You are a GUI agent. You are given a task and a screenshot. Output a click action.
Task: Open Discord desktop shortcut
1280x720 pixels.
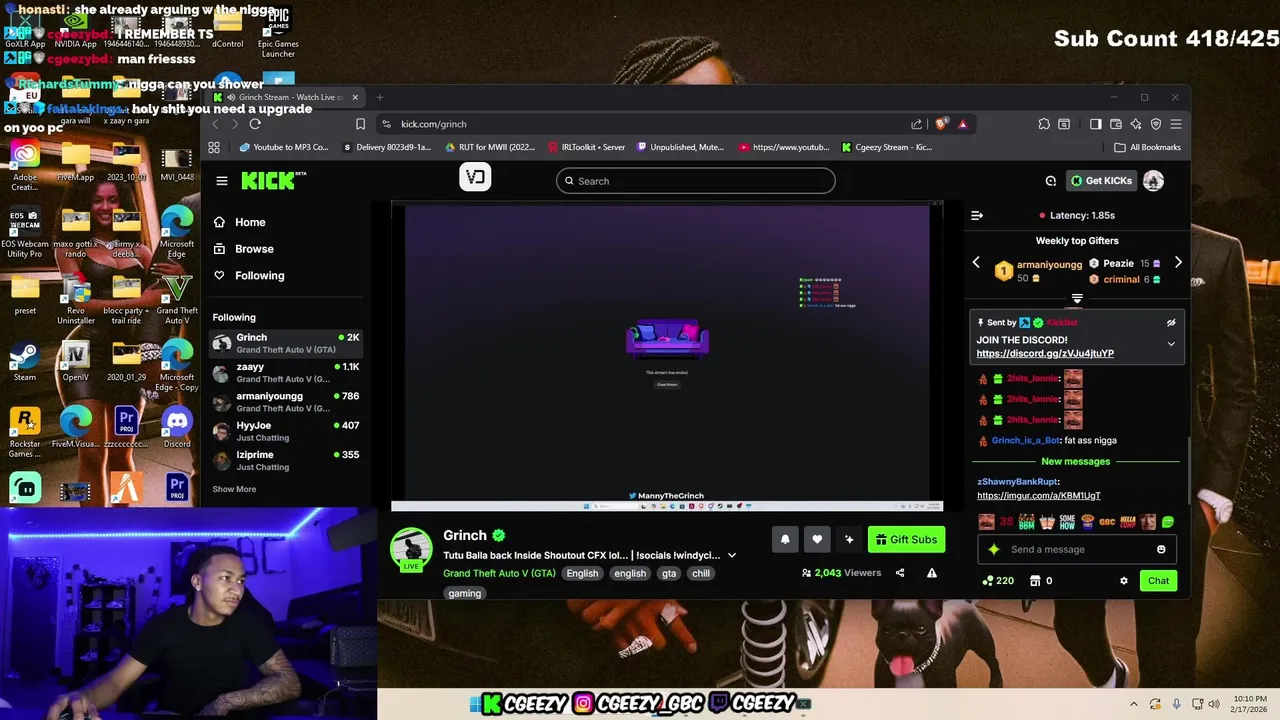177,428
